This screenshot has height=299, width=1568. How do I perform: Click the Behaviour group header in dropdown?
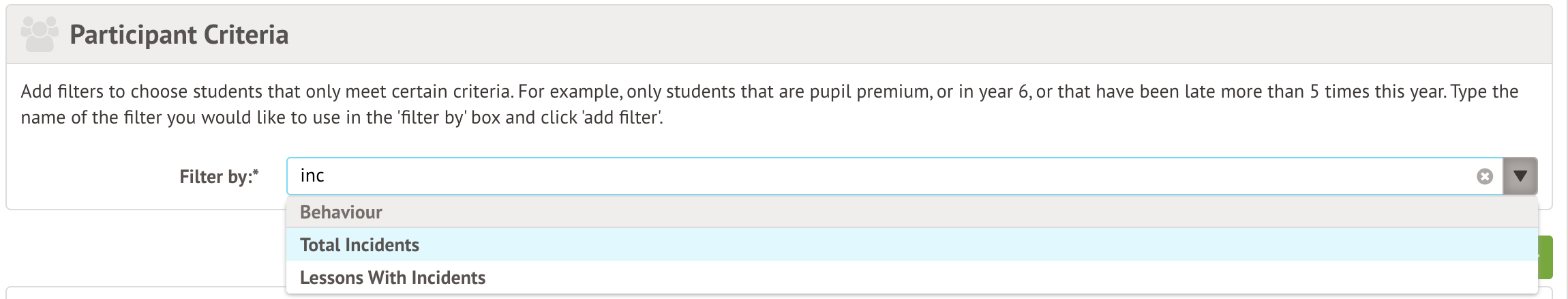pos(341,212)
